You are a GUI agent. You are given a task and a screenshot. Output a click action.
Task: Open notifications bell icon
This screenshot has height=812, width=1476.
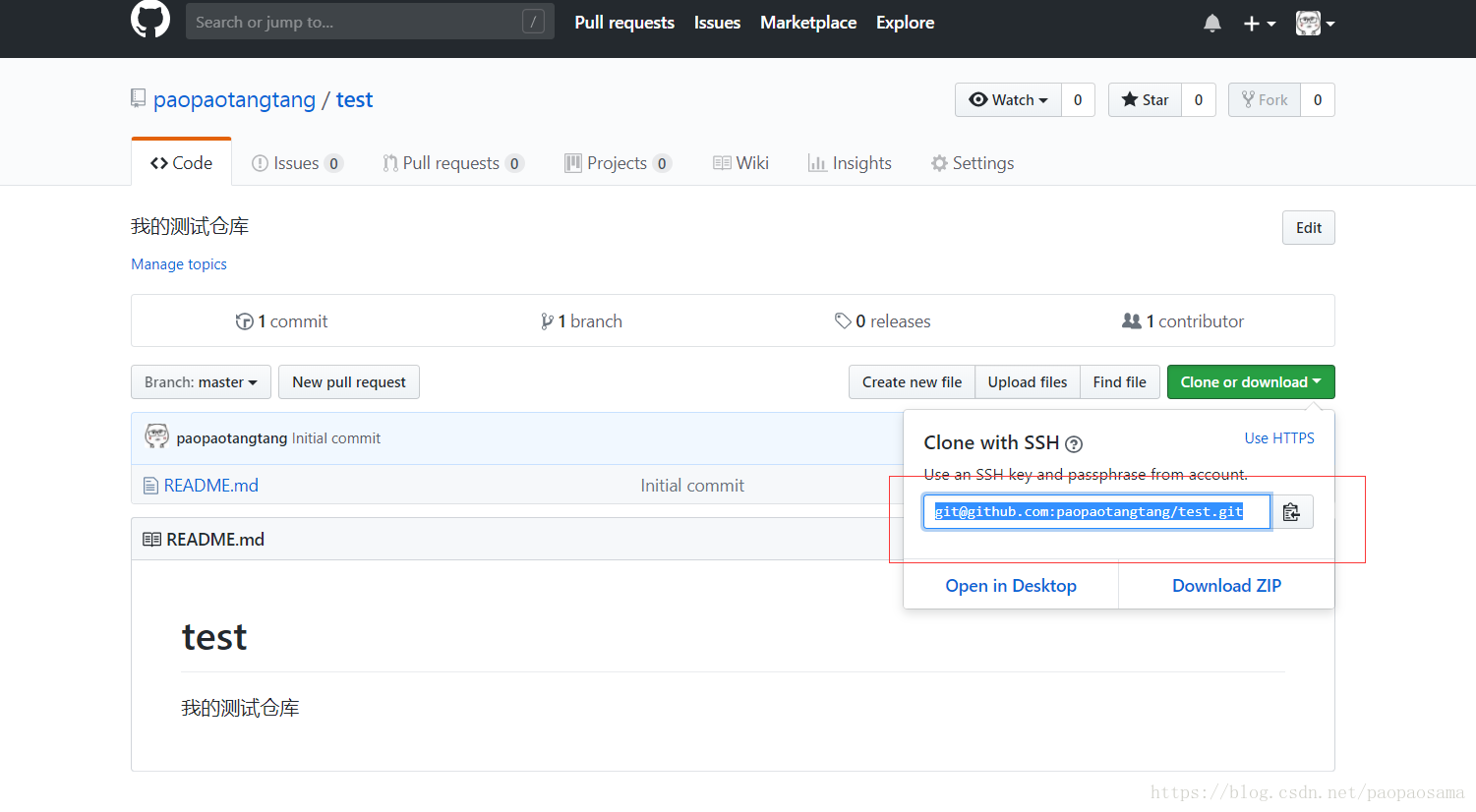click(1212, 24)
